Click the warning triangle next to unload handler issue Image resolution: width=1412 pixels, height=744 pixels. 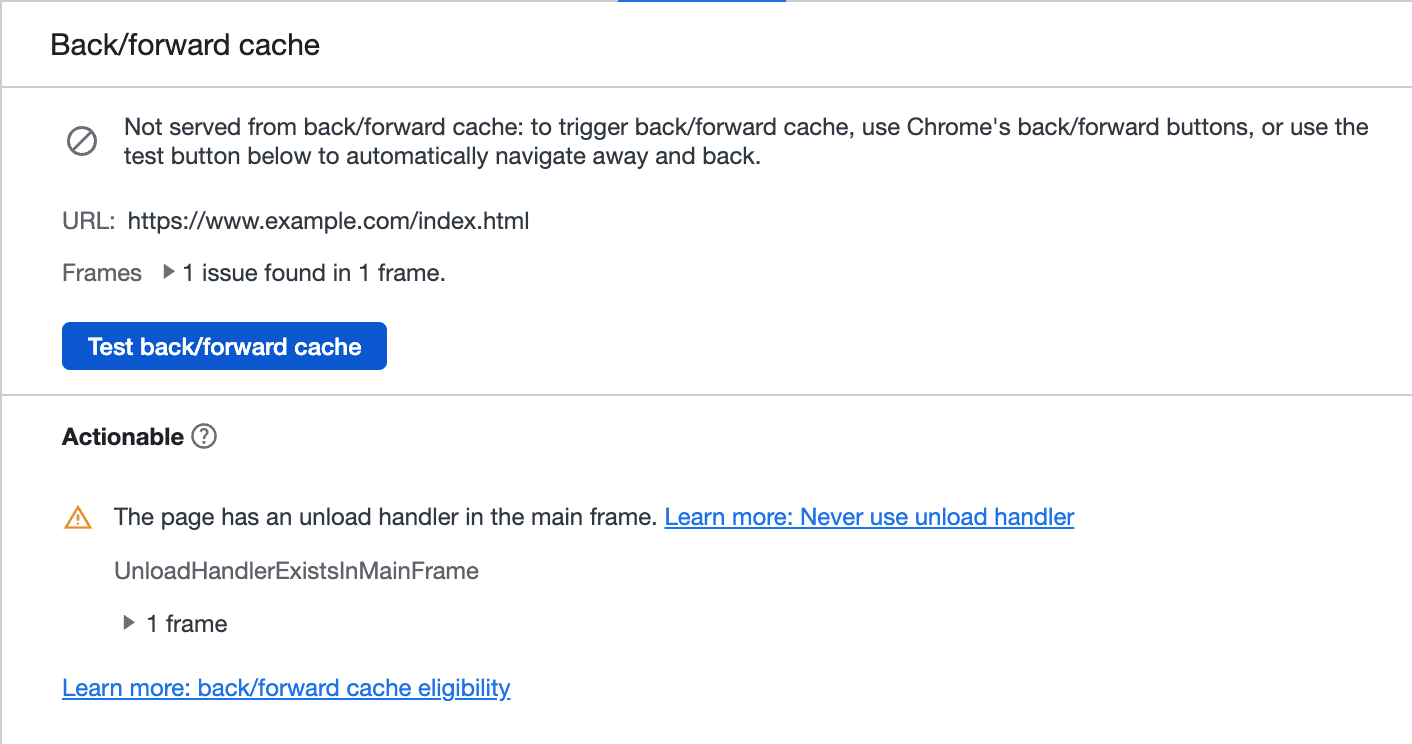click(77, 517)
